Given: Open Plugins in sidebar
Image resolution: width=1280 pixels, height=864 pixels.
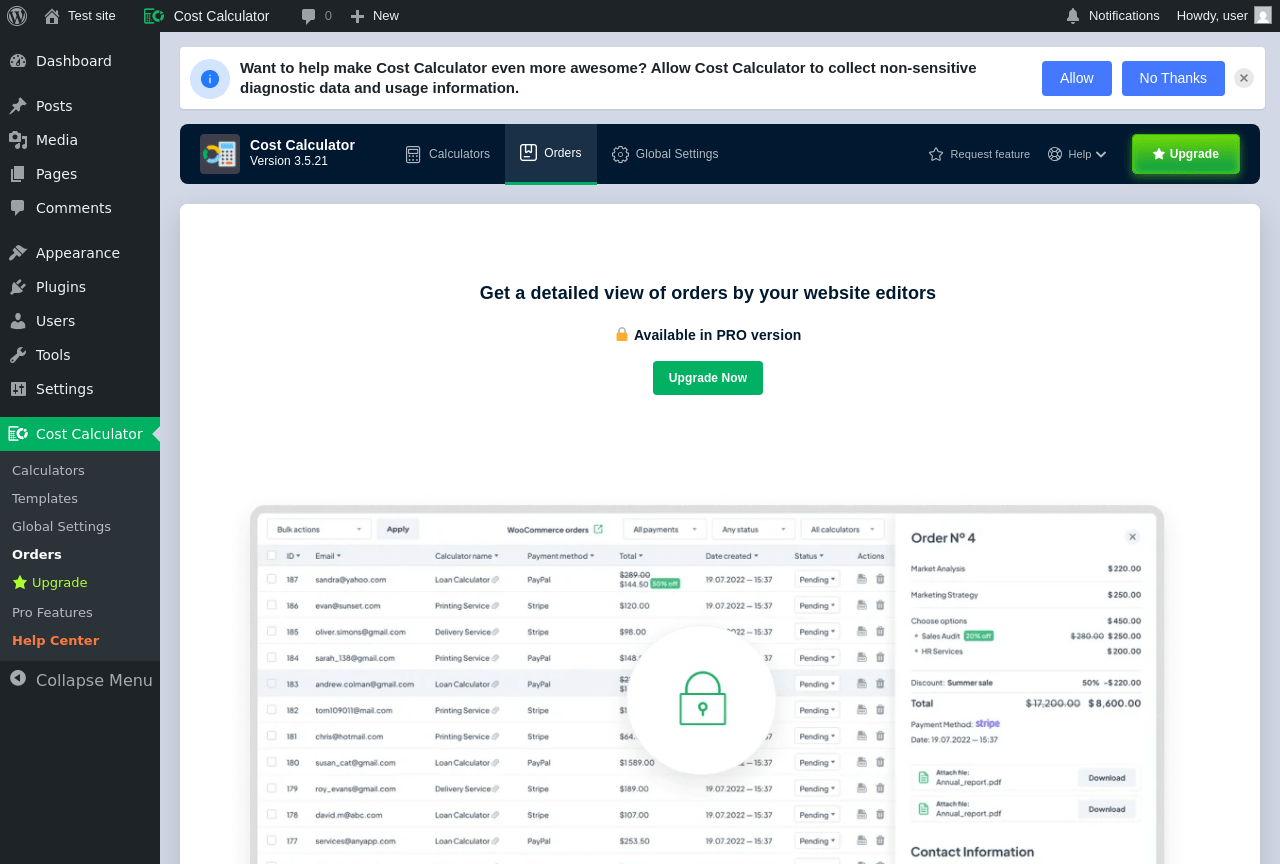Looking at the screenshot, I should point(80,287).
